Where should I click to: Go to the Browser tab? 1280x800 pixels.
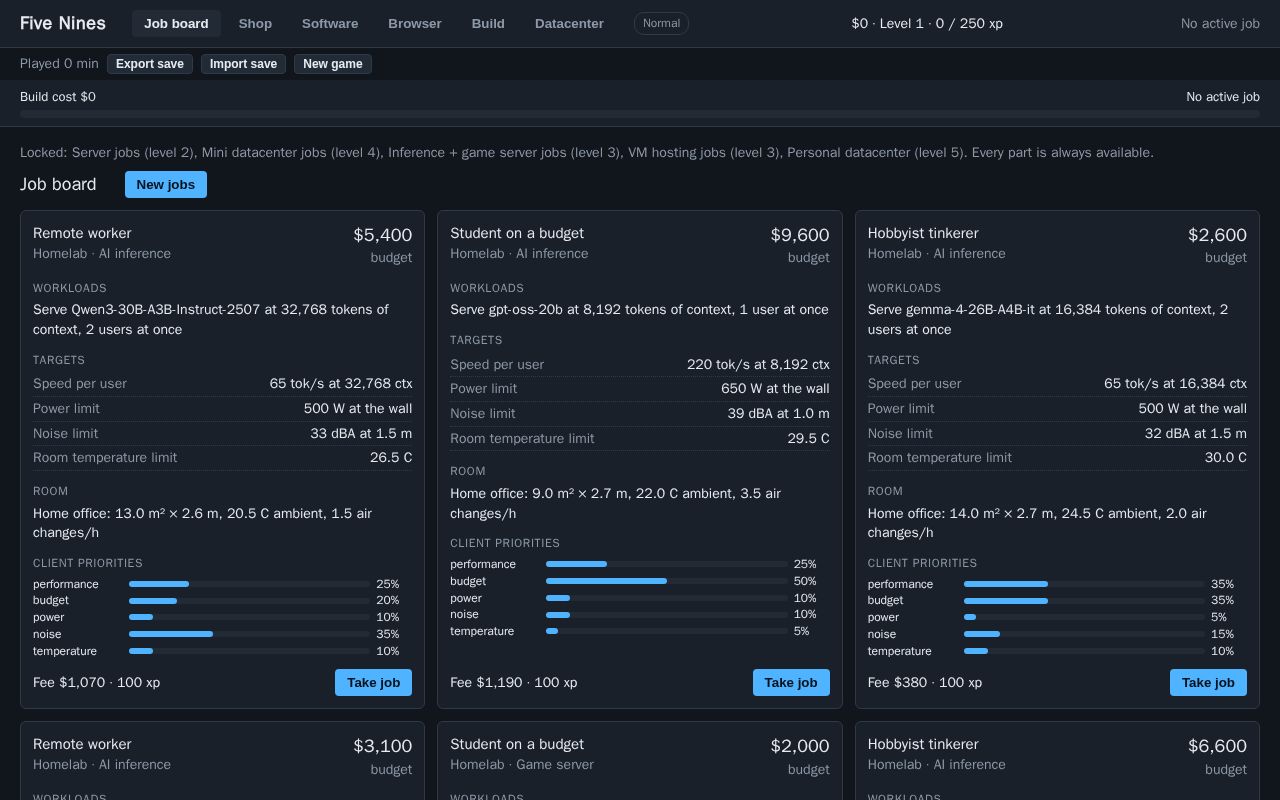[x=415, y=23]
